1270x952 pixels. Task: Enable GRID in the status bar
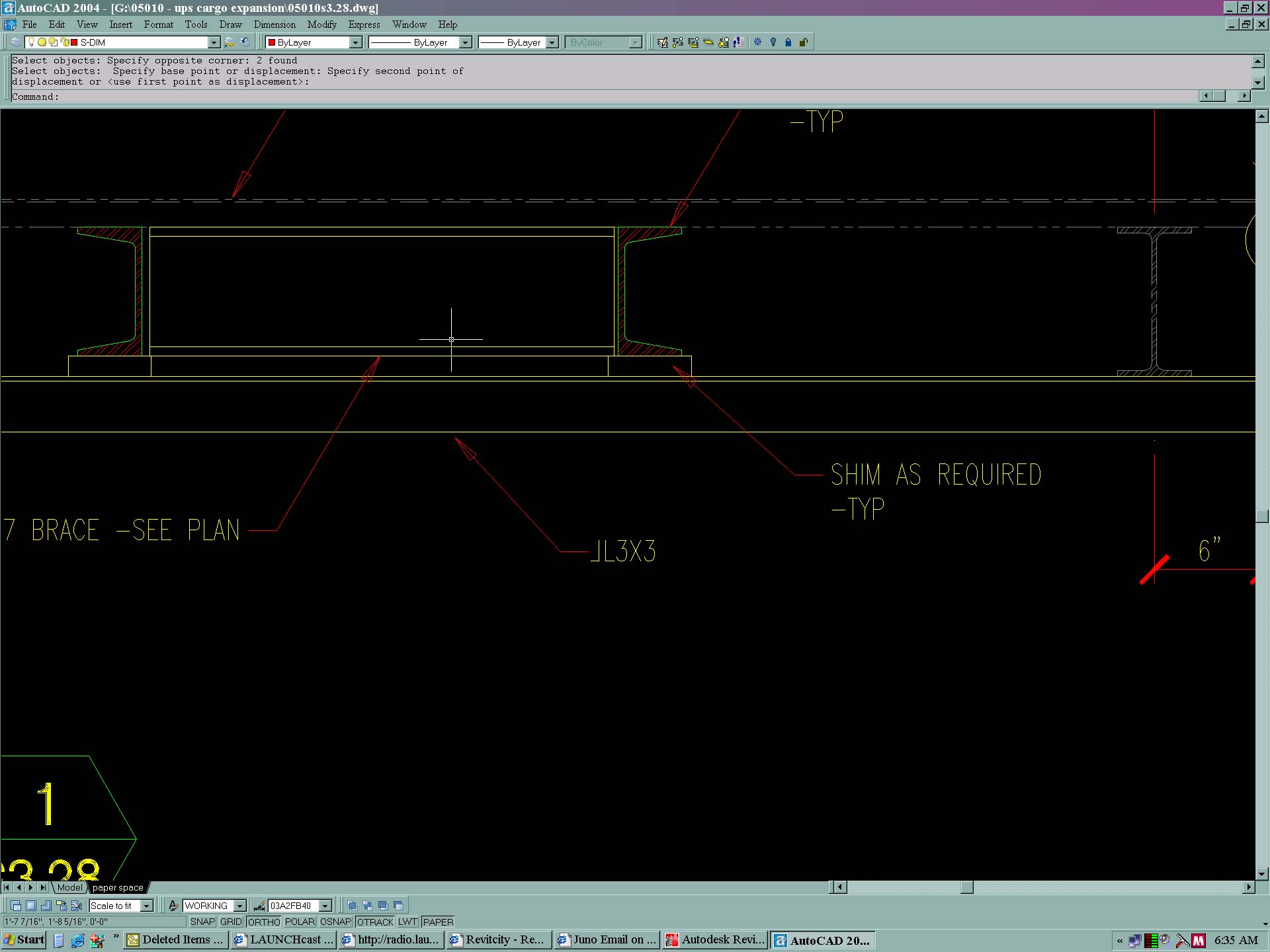[231, 922]
